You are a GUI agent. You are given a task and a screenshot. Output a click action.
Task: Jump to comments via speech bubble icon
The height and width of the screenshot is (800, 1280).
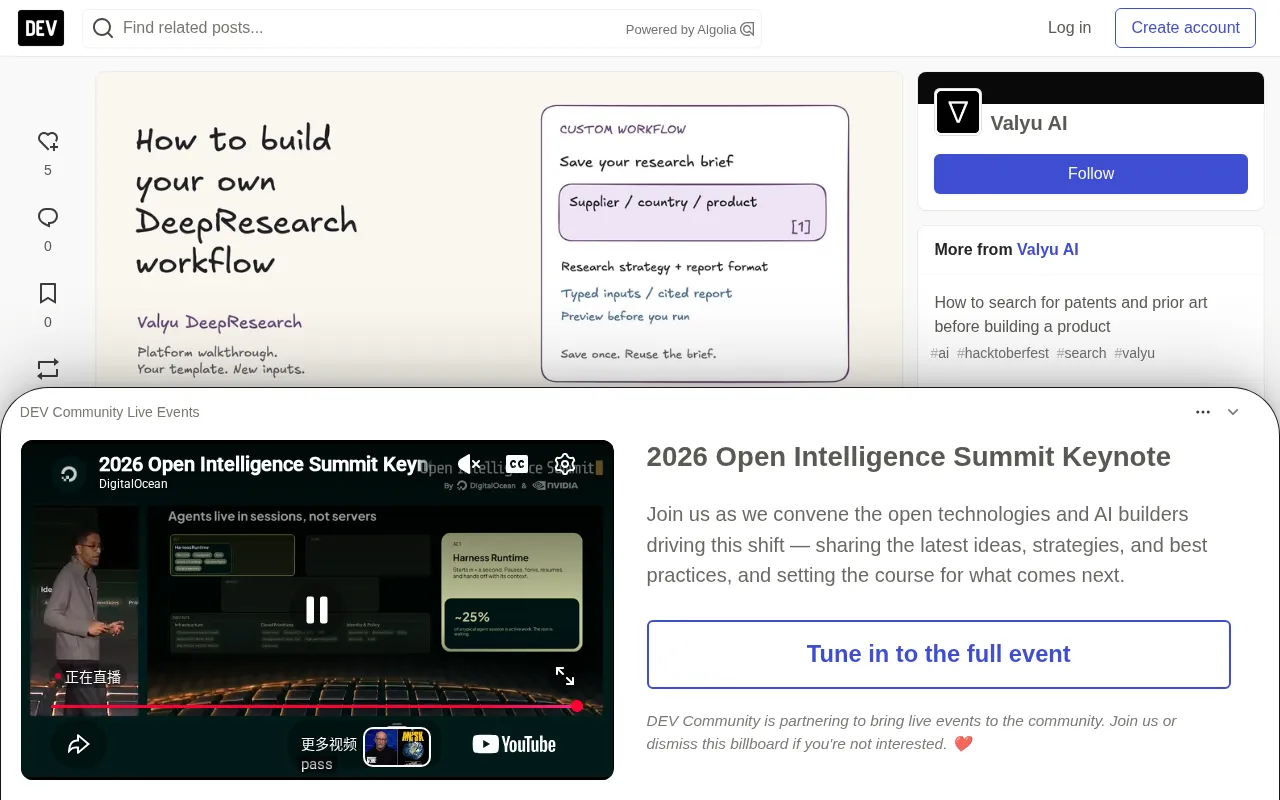coord(48,217)
